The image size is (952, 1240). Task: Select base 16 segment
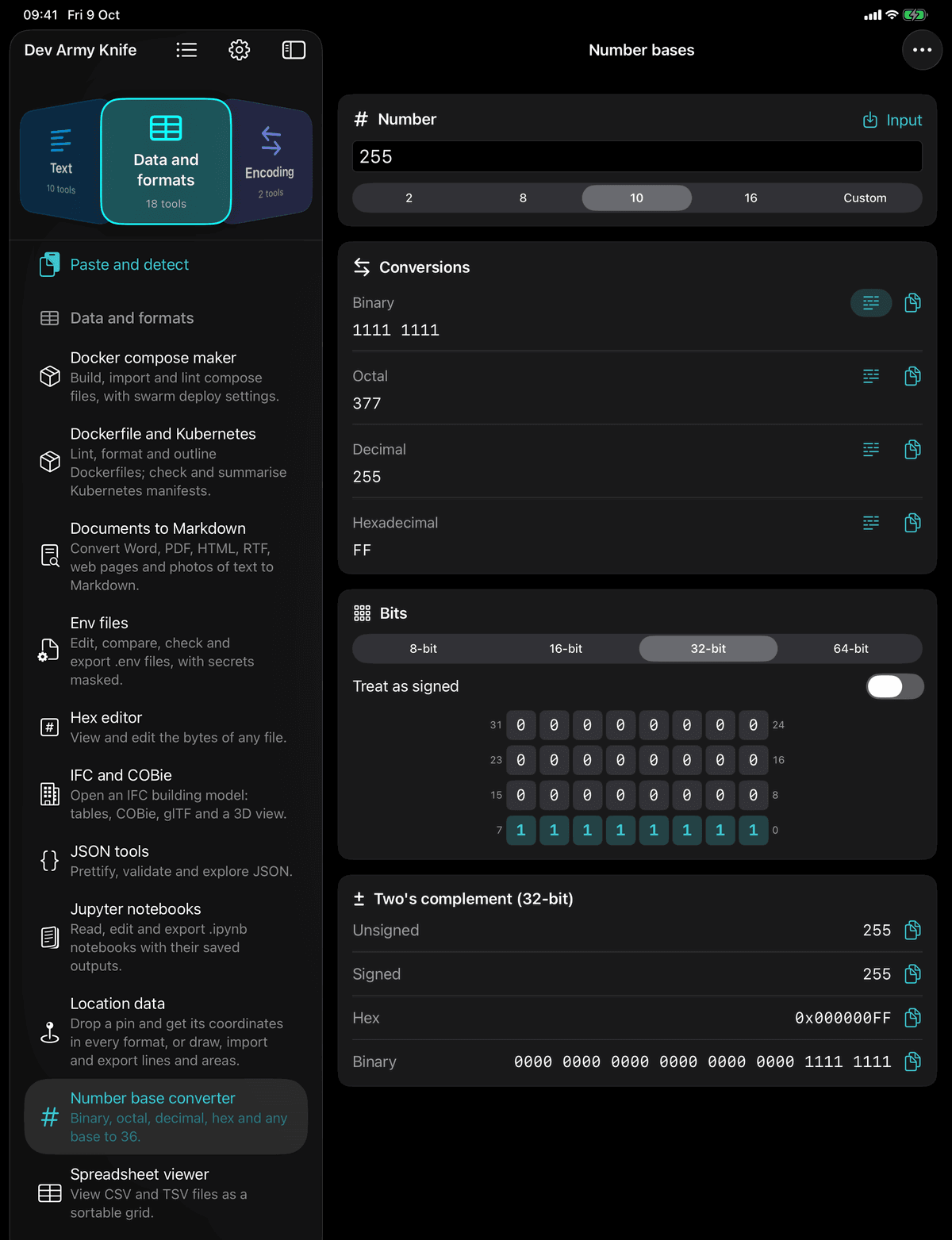pos(750,198)
